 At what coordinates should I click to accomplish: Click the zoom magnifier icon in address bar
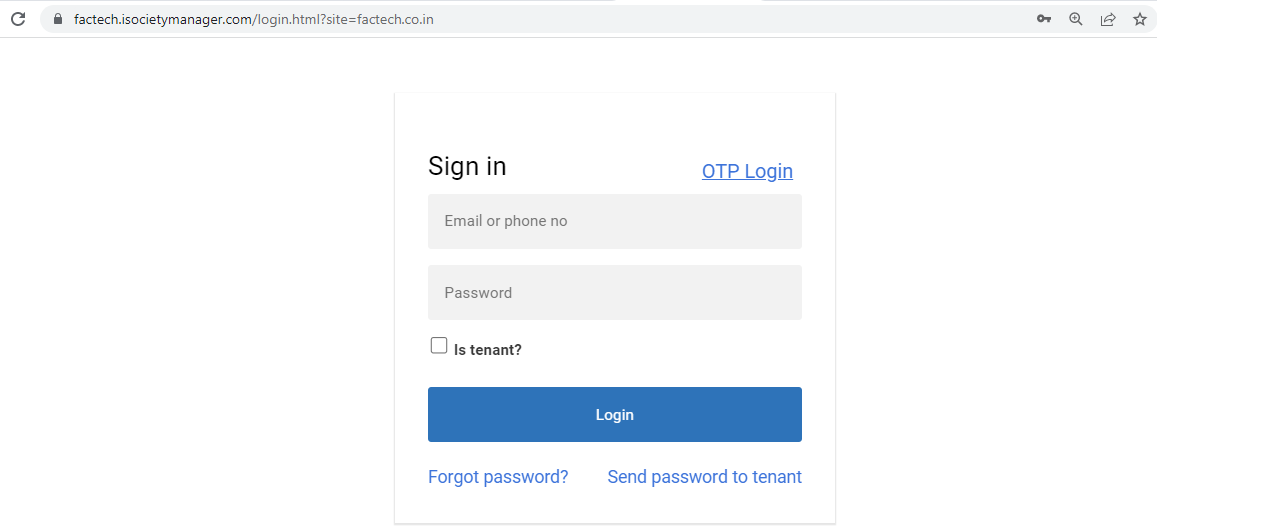pos(1076,19)
